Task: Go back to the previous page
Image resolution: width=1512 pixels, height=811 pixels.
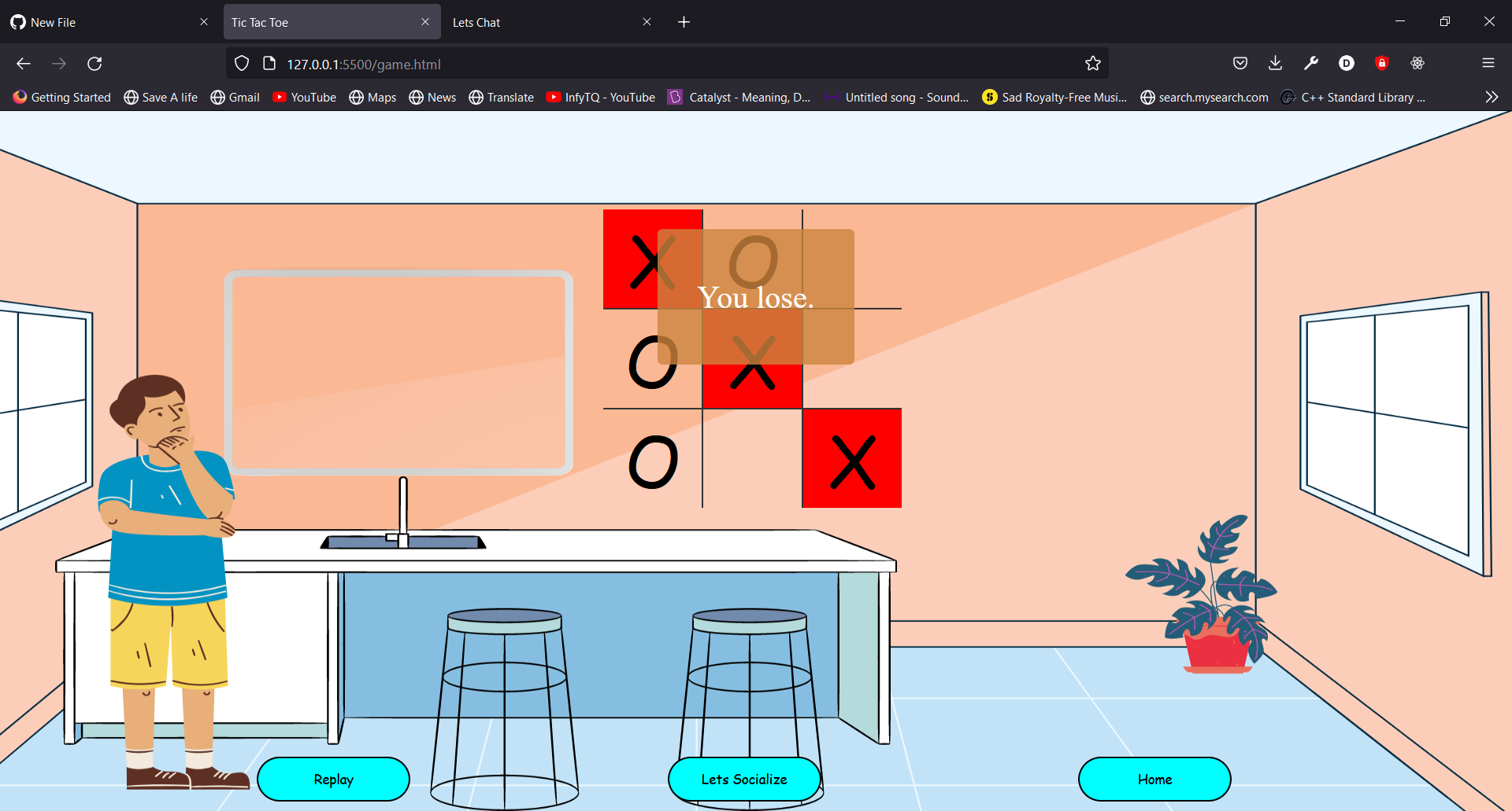Action: tap(24, 64)
